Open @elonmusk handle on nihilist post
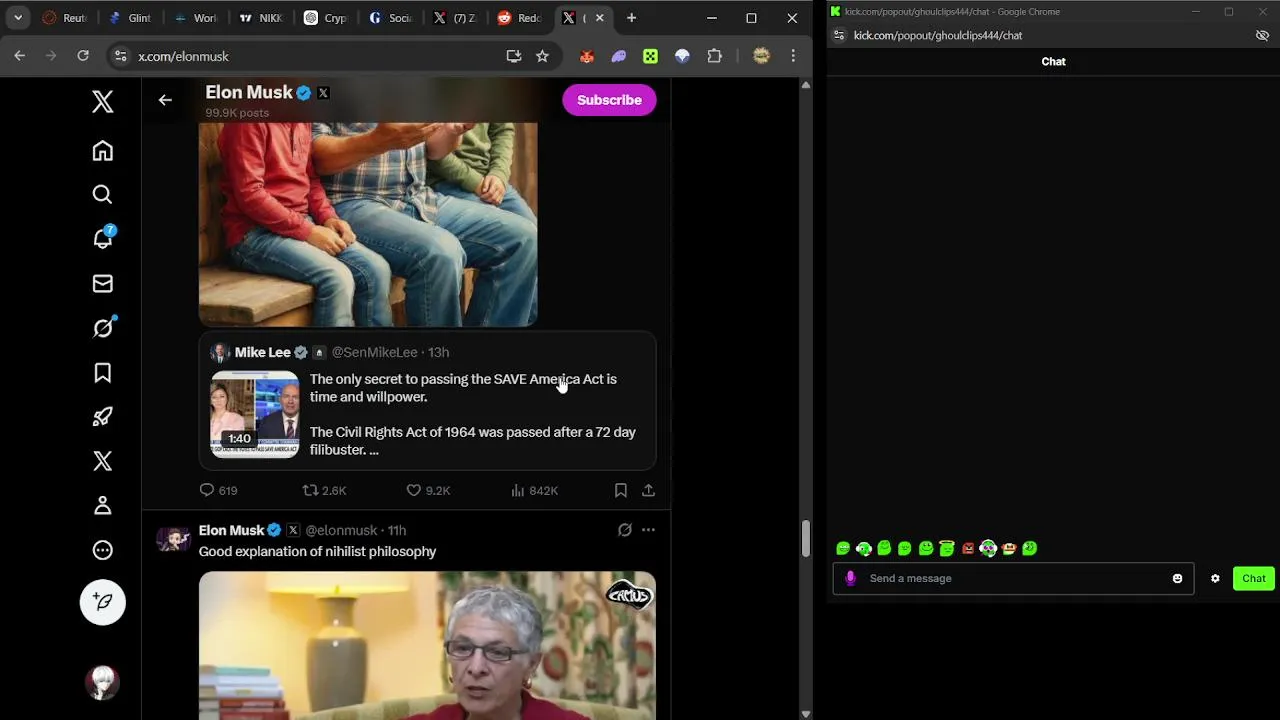 click(x=341, y=530)
